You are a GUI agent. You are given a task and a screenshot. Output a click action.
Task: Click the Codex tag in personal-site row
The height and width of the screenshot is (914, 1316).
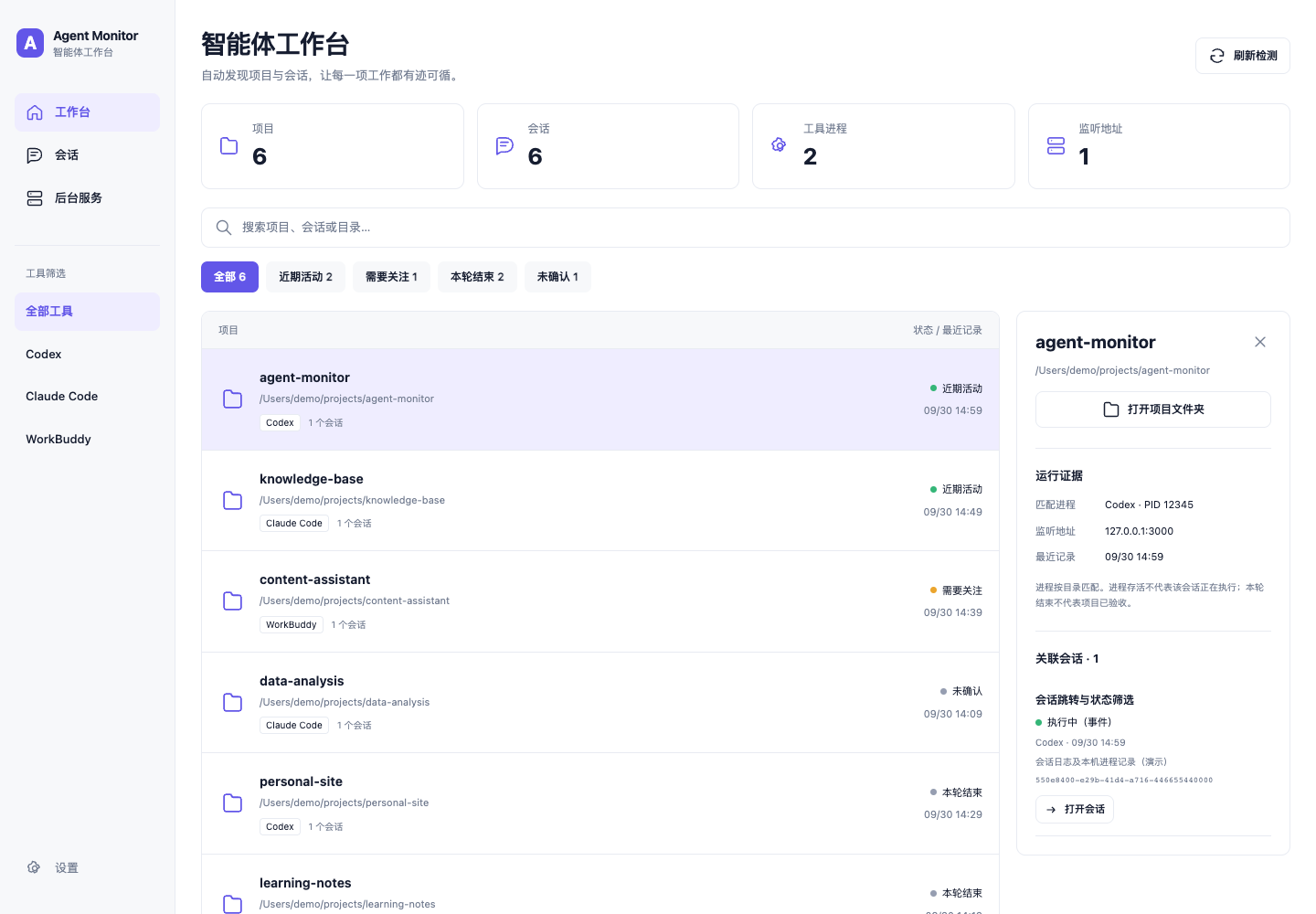click(x=280, y=827)
